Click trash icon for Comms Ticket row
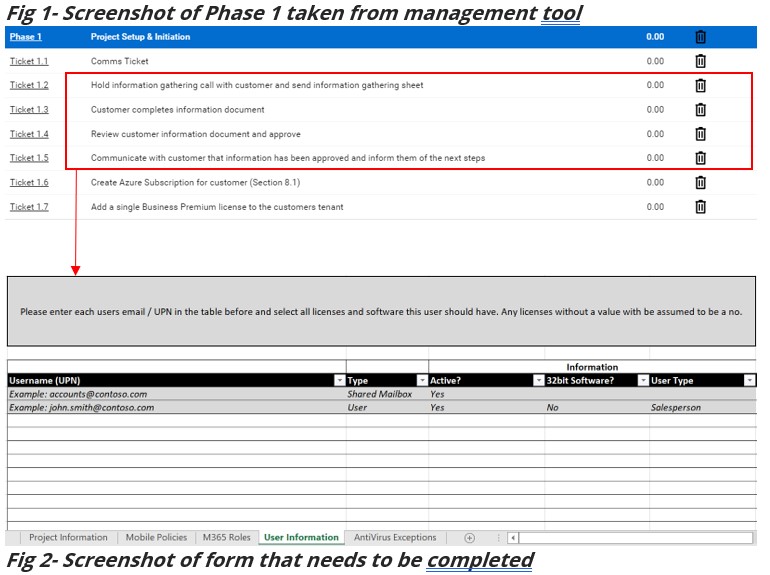This screenshot has width=770, height=575. [700, 61]
